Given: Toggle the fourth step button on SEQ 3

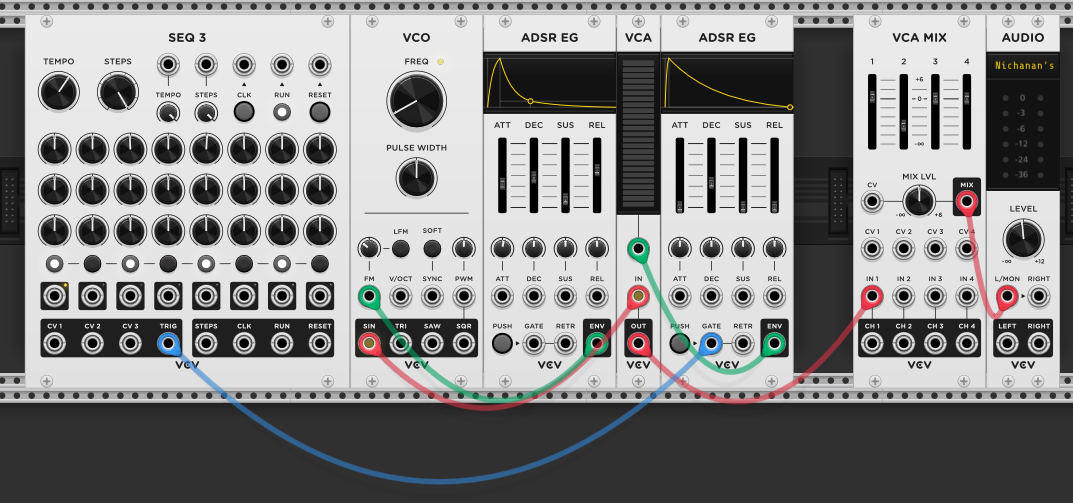Looking at the screenshot, I should pos(168,263).
